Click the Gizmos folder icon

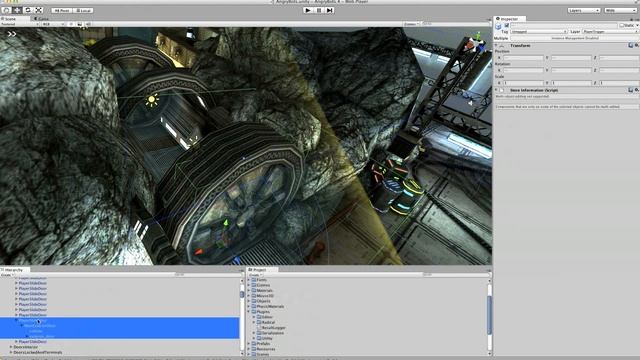pos(254,285)
